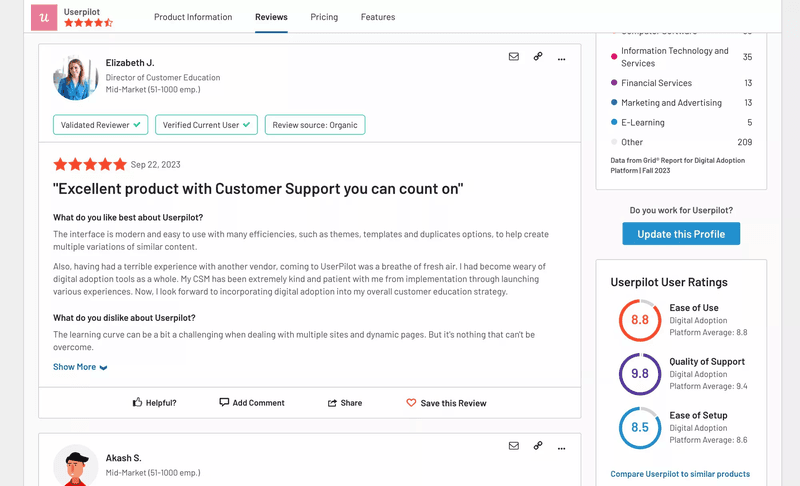Click the Update this Profile button
Image resolution: width=800 pixels, height=486 pixels.
pyautogui.click(x=681, y=234)
